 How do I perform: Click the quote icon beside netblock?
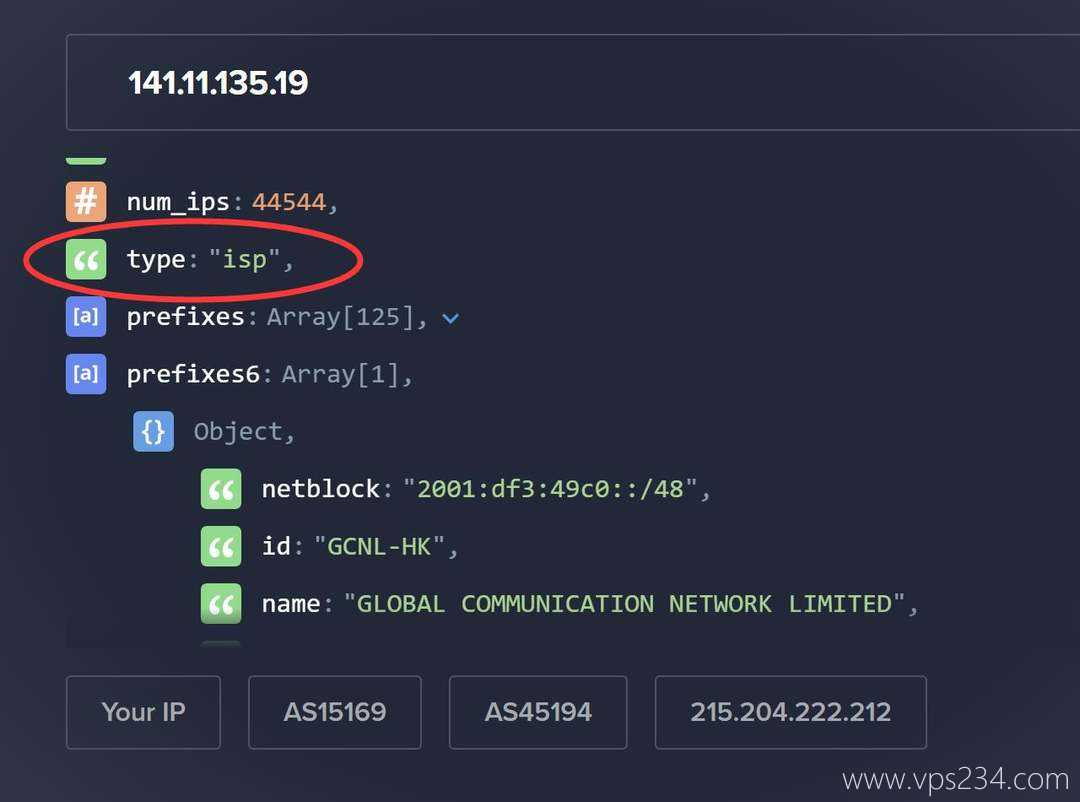pos(221,489)
